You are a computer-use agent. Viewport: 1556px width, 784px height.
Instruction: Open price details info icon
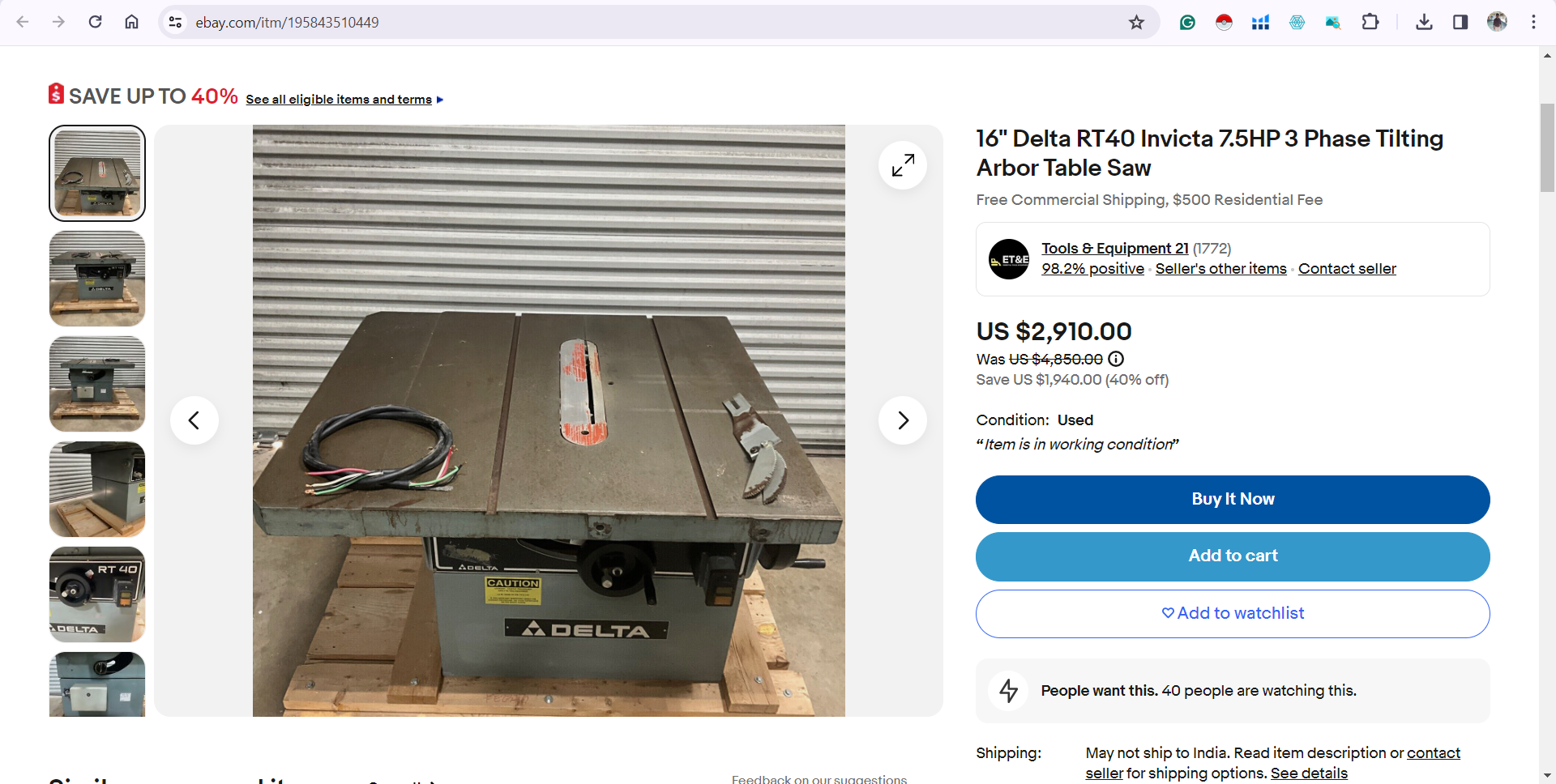click(1116, 359)
